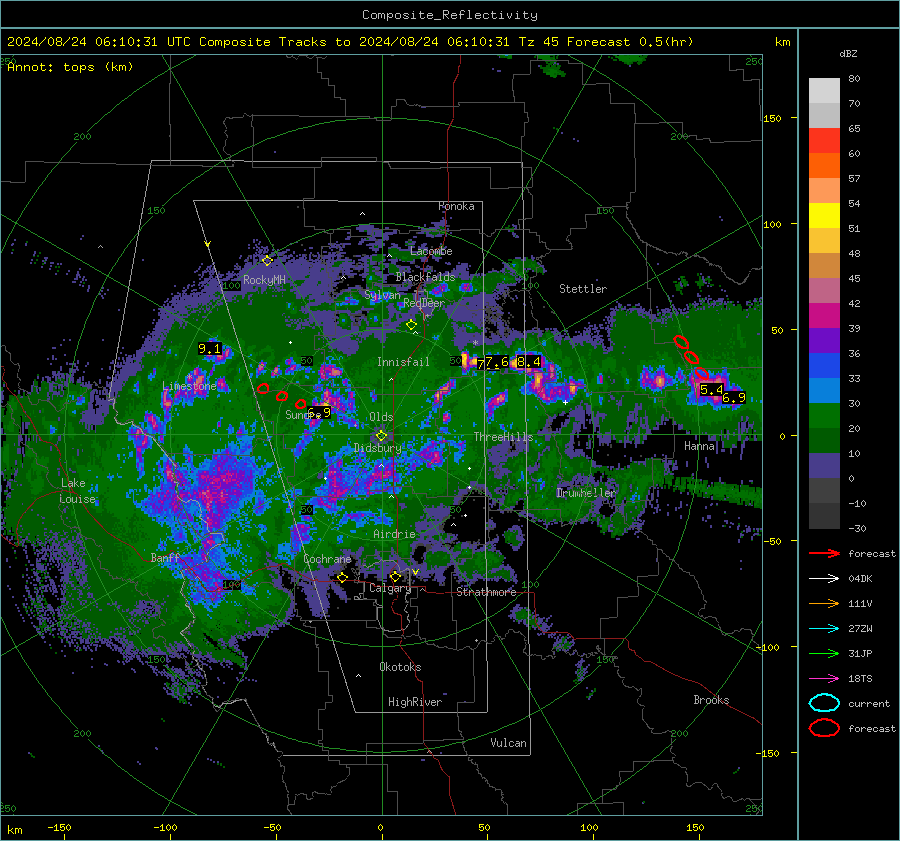Click the cyan current ellipse legend icon
Viewport: 900px width, 841px height.
click(x=824, y=703)
